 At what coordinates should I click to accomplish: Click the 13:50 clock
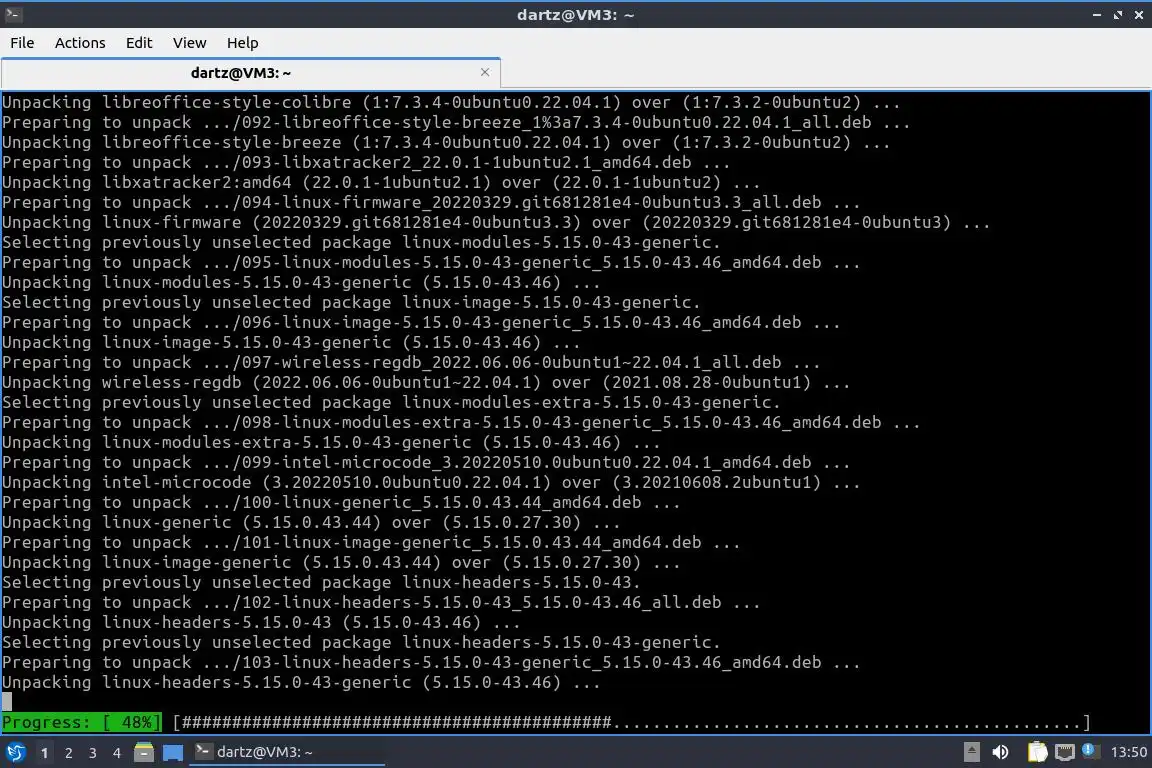(1128, 752)
